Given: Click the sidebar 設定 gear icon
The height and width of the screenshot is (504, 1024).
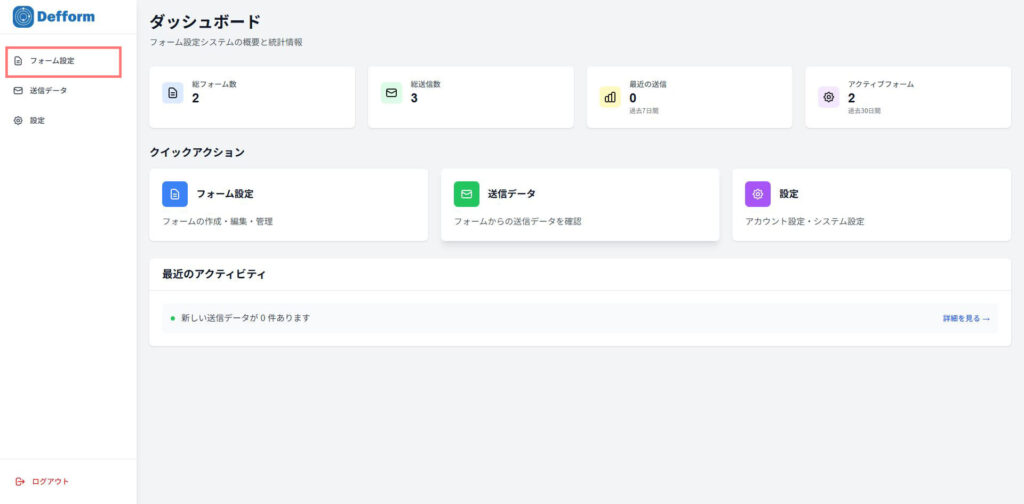Looking at the screenshot, I should click(x=18, y=121).
